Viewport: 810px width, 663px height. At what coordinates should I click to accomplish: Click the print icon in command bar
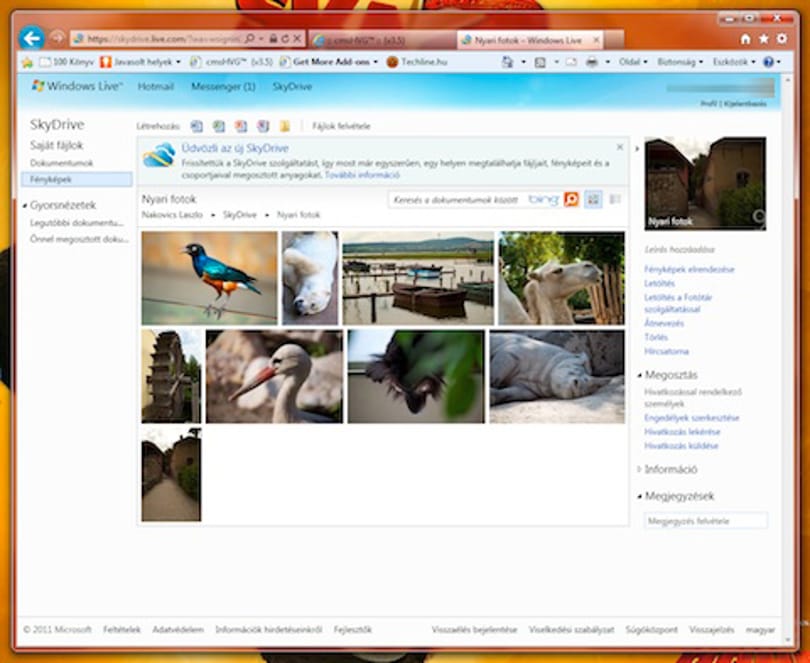592,63
